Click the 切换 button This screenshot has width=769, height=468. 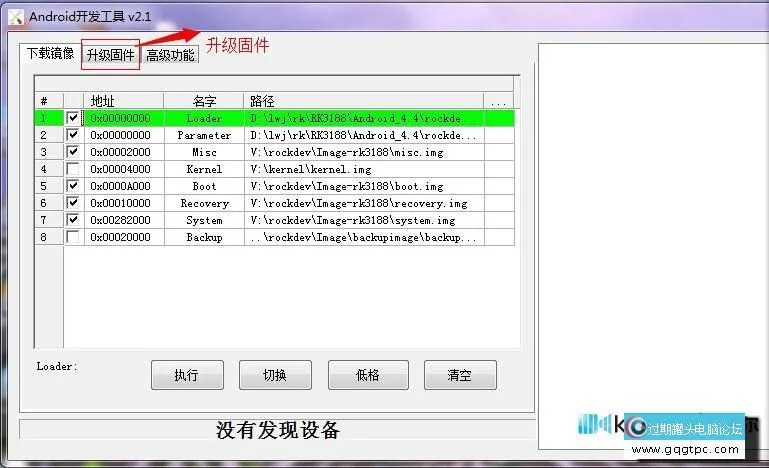[275, 375]
